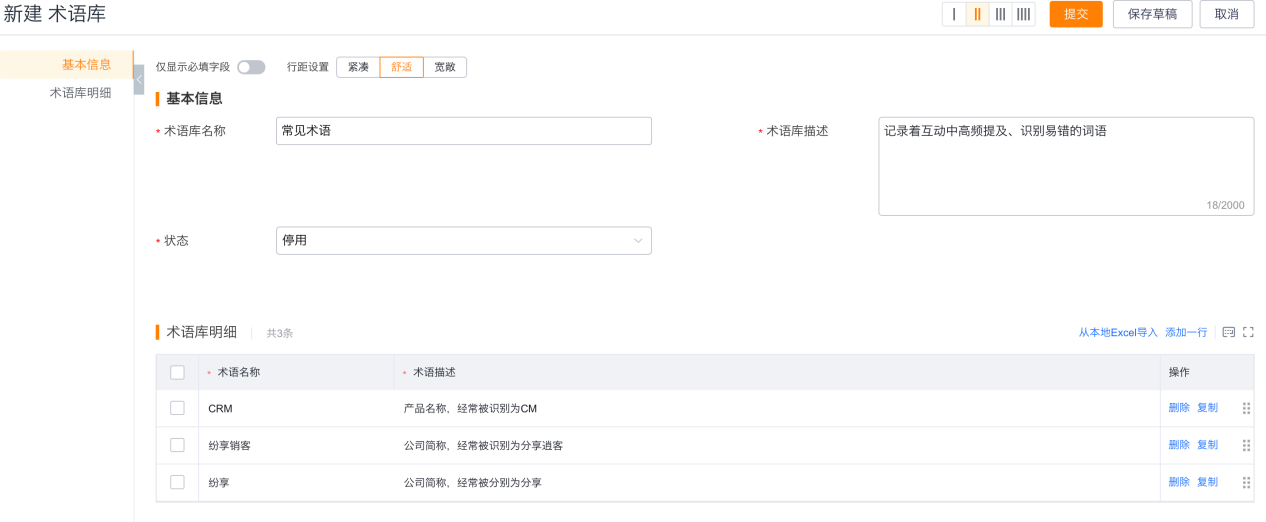
Task: Select 紧凑 row spacing option
Action: [358, 67]
